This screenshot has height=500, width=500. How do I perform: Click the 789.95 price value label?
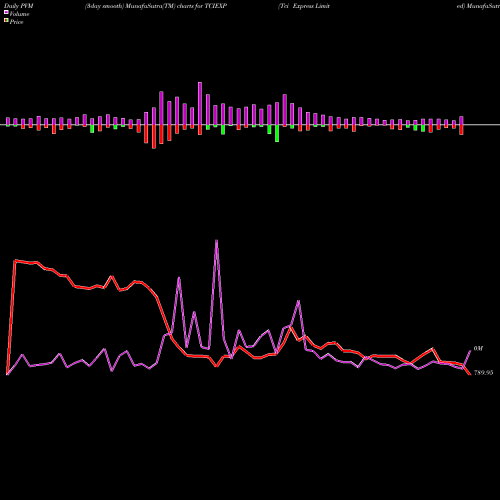[483, 373]
